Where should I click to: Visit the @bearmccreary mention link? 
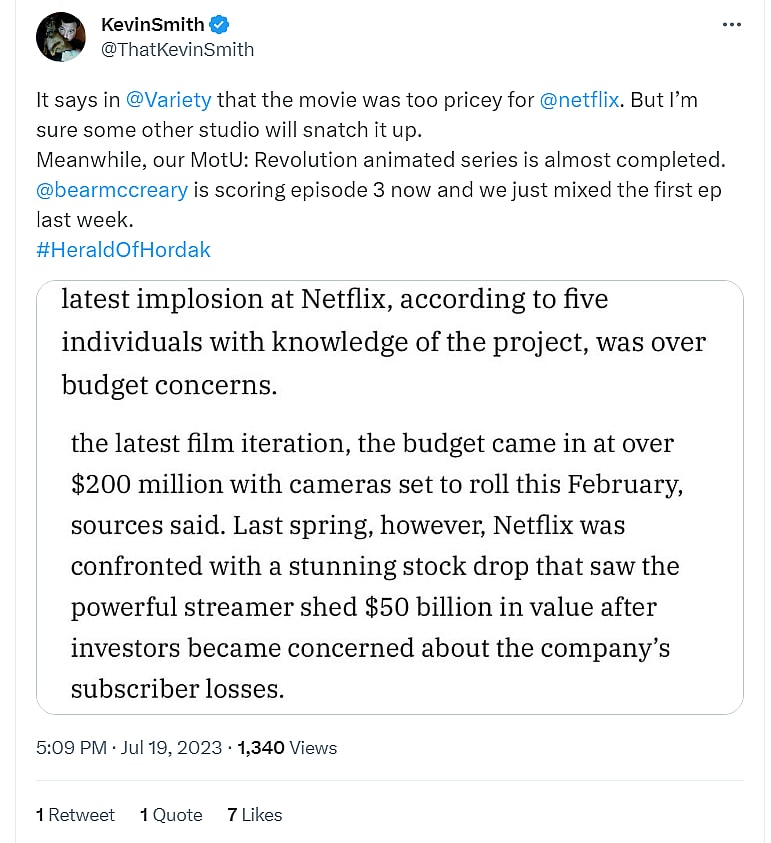point(112,190)
